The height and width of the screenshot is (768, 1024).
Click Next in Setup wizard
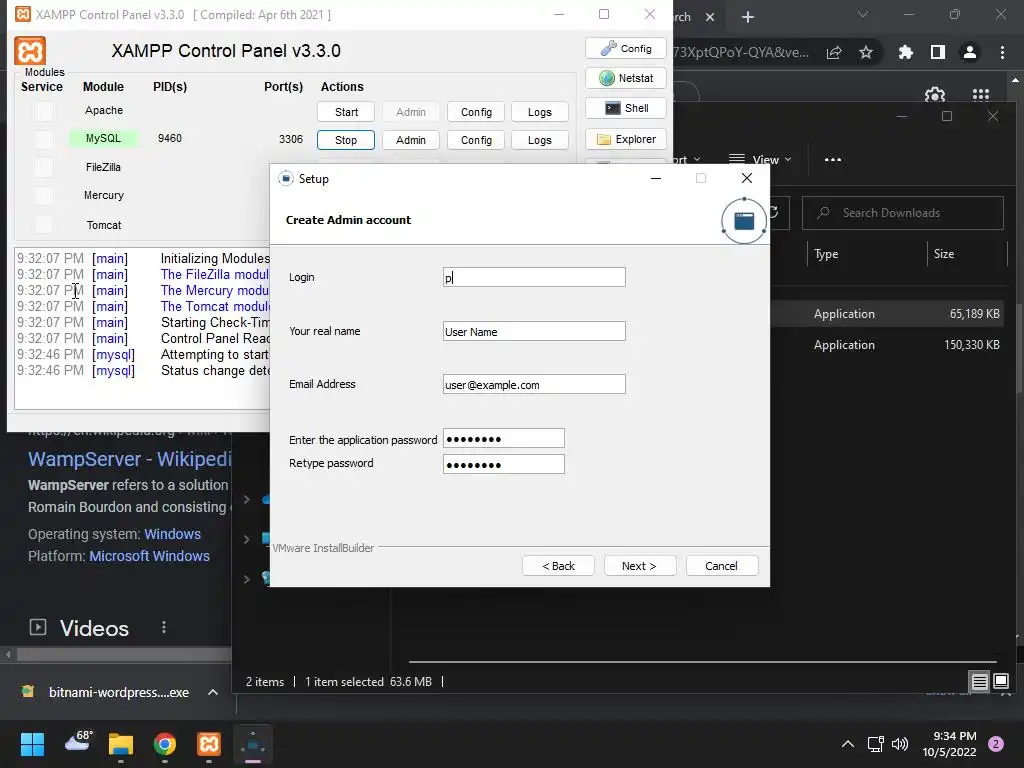point(639,566)
